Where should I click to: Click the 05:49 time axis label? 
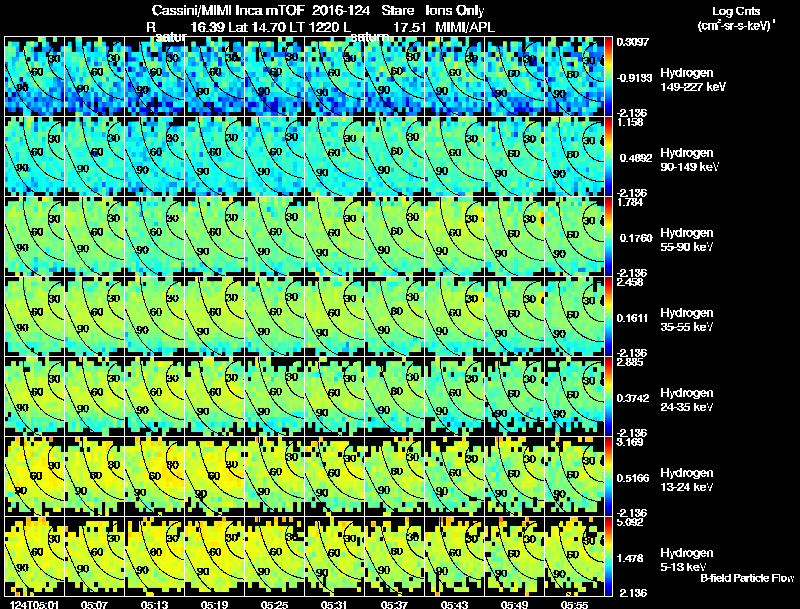[514, 604]
